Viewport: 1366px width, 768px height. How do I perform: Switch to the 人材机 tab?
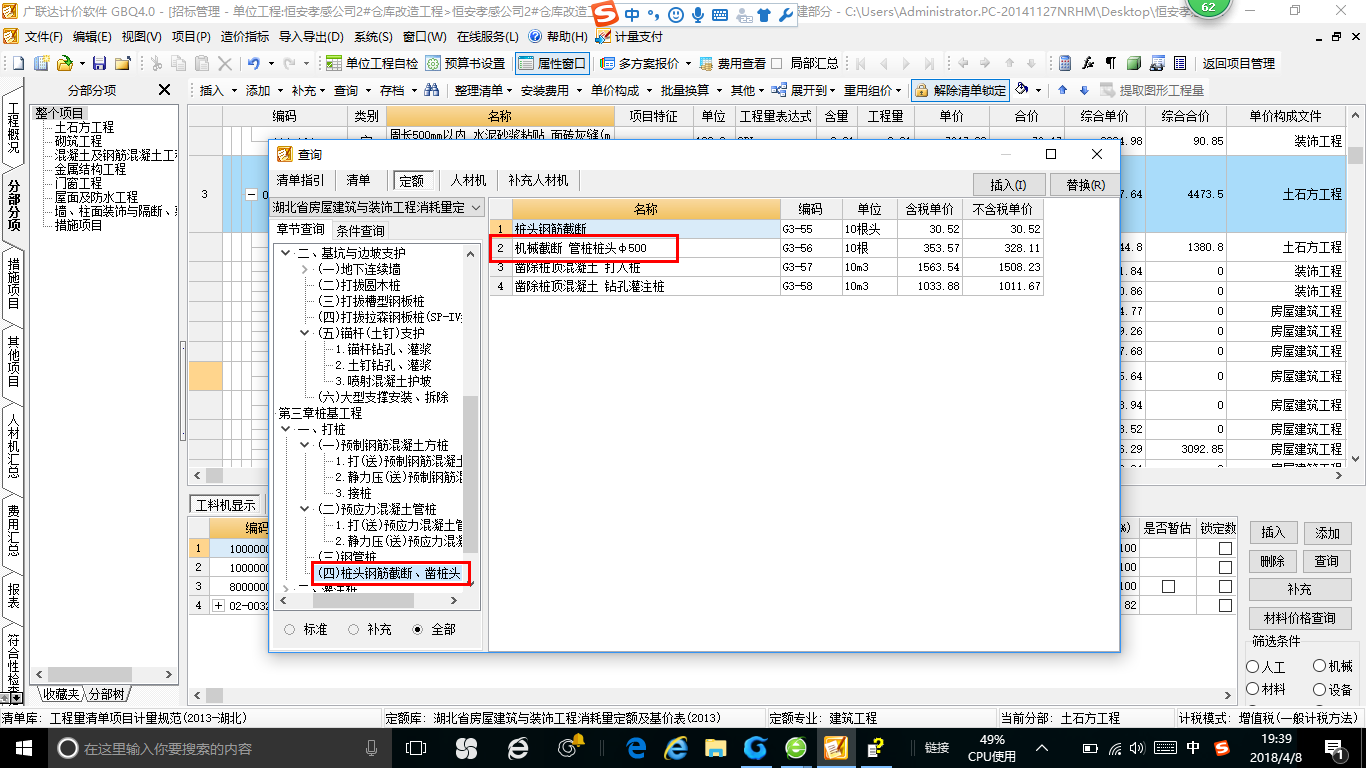pyautogui.click(x=468, y=180)
